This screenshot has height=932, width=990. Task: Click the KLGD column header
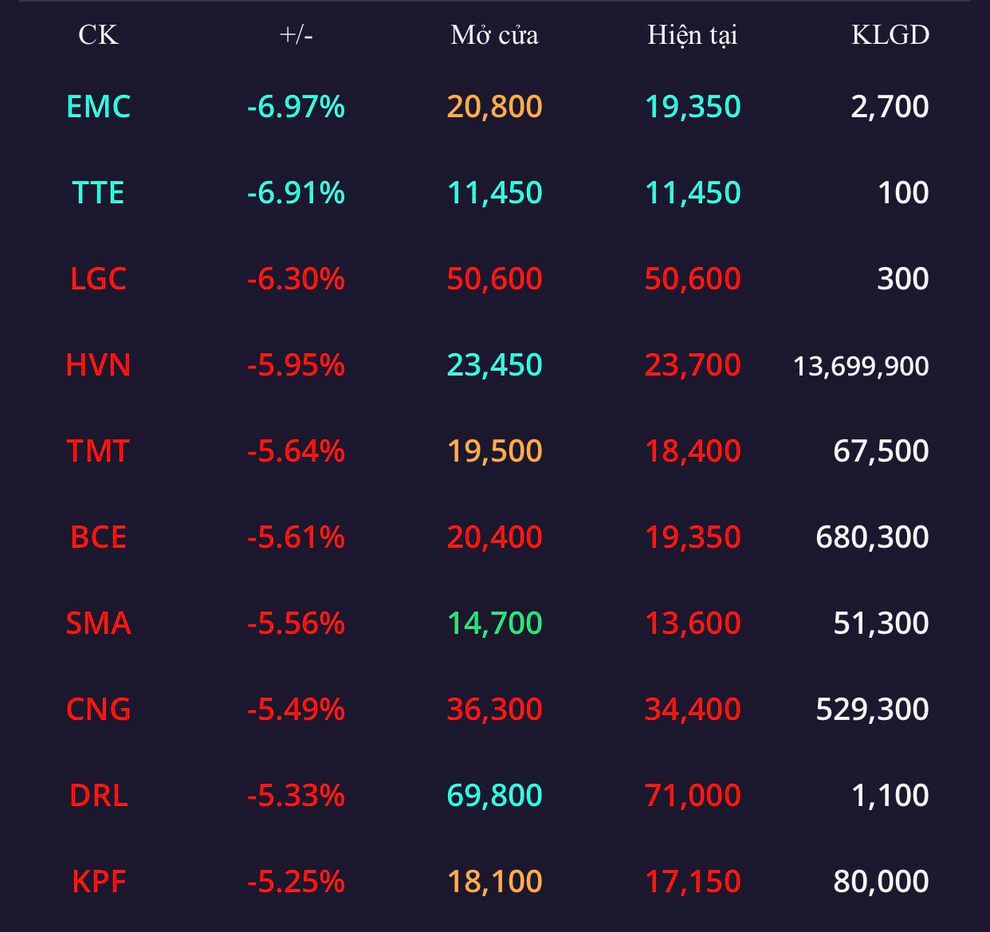tap(890, 35)
